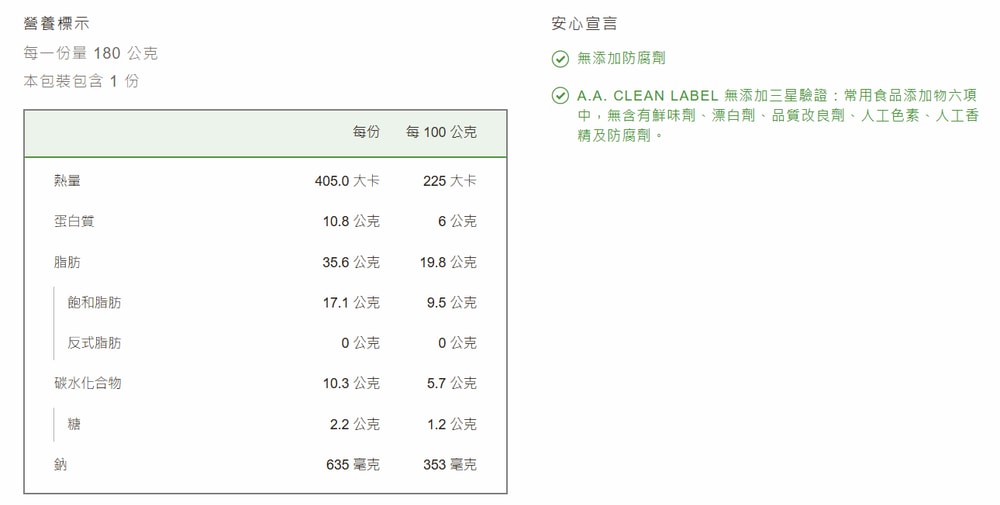Click the check icon beside 無添加防腐劑

tap(560, 59)
